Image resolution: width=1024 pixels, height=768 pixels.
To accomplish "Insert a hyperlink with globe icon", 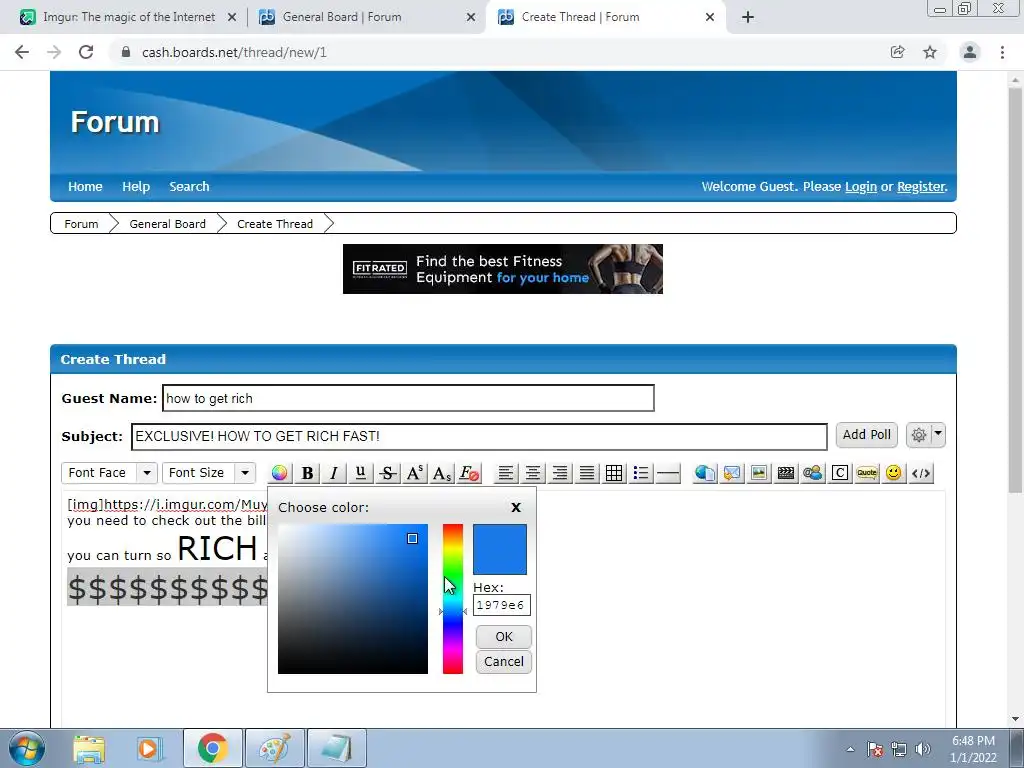I will (705, 473).
